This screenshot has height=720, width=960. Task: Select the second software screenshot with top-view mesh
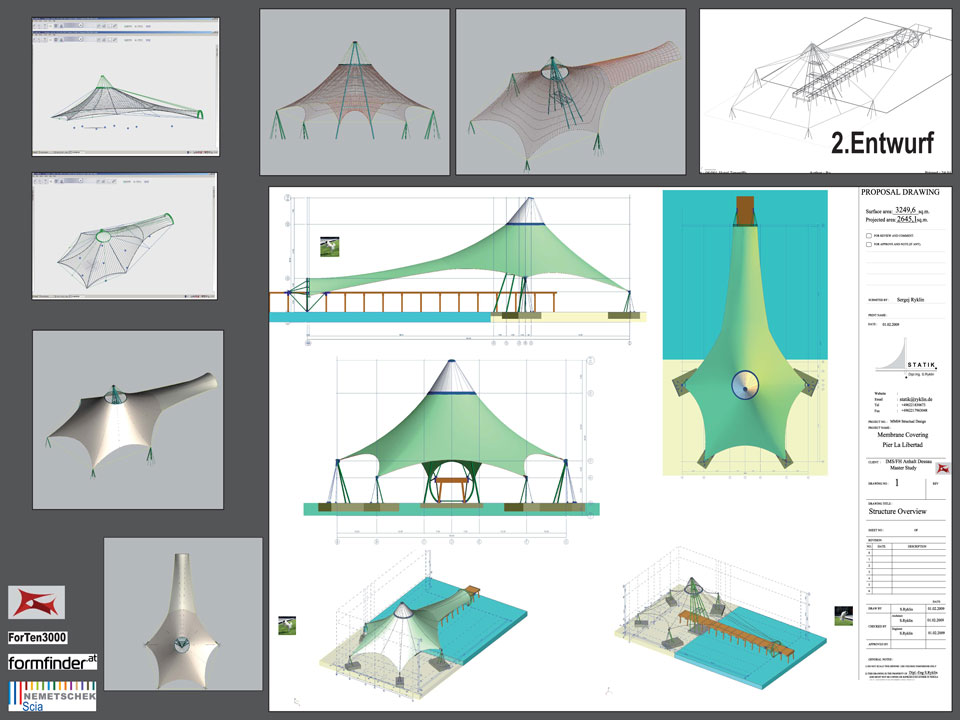tap(125, 236)
